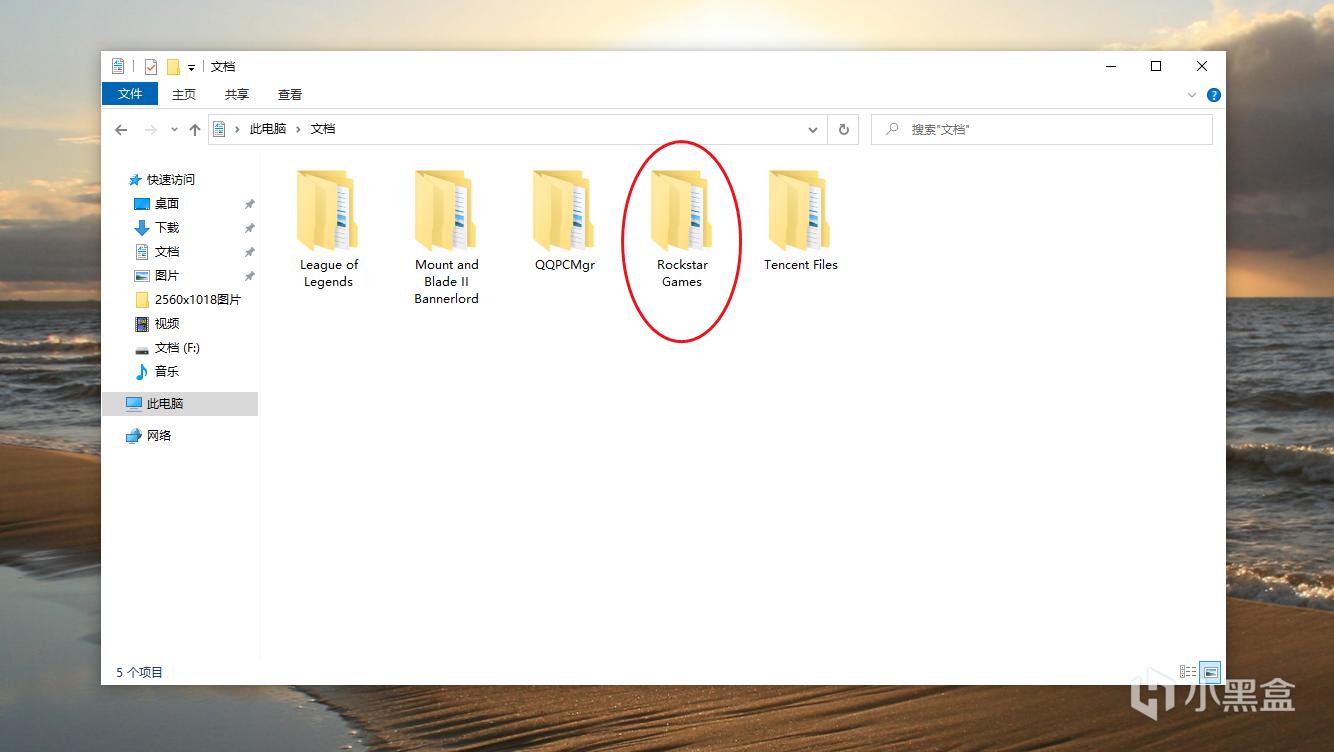Click 文档 in the address bar path
The height and width of the screenshot is (752, 1334).
(323, 129)
